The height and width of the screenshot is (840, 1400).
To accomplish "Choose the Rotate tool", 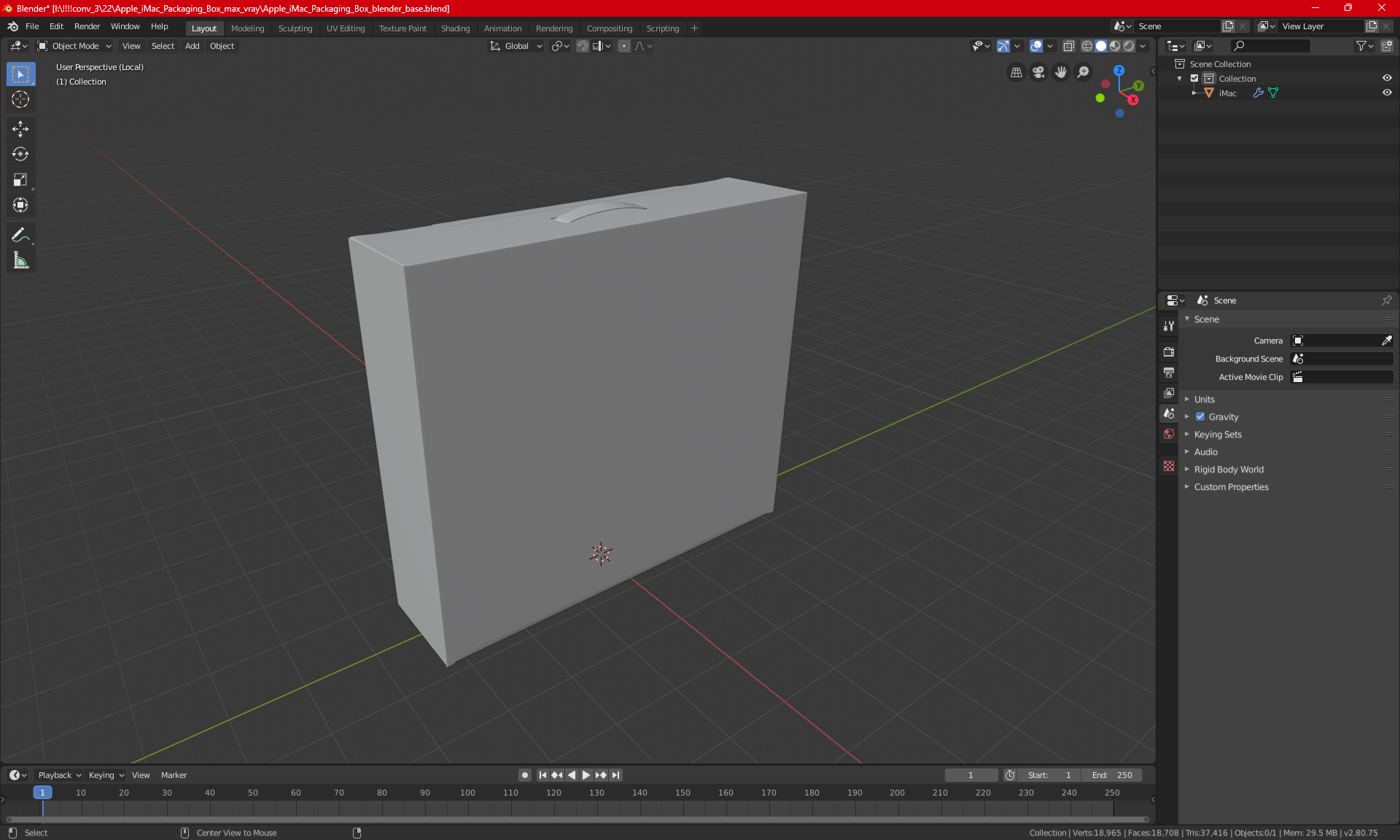I will (x=20, y=154).
